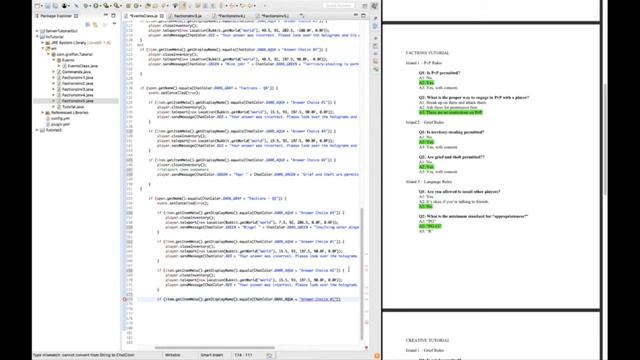Select Factionsinv1.java in the tree
Image resolution: width=640 pixels, height=360 pixels.
pos(75,78)
